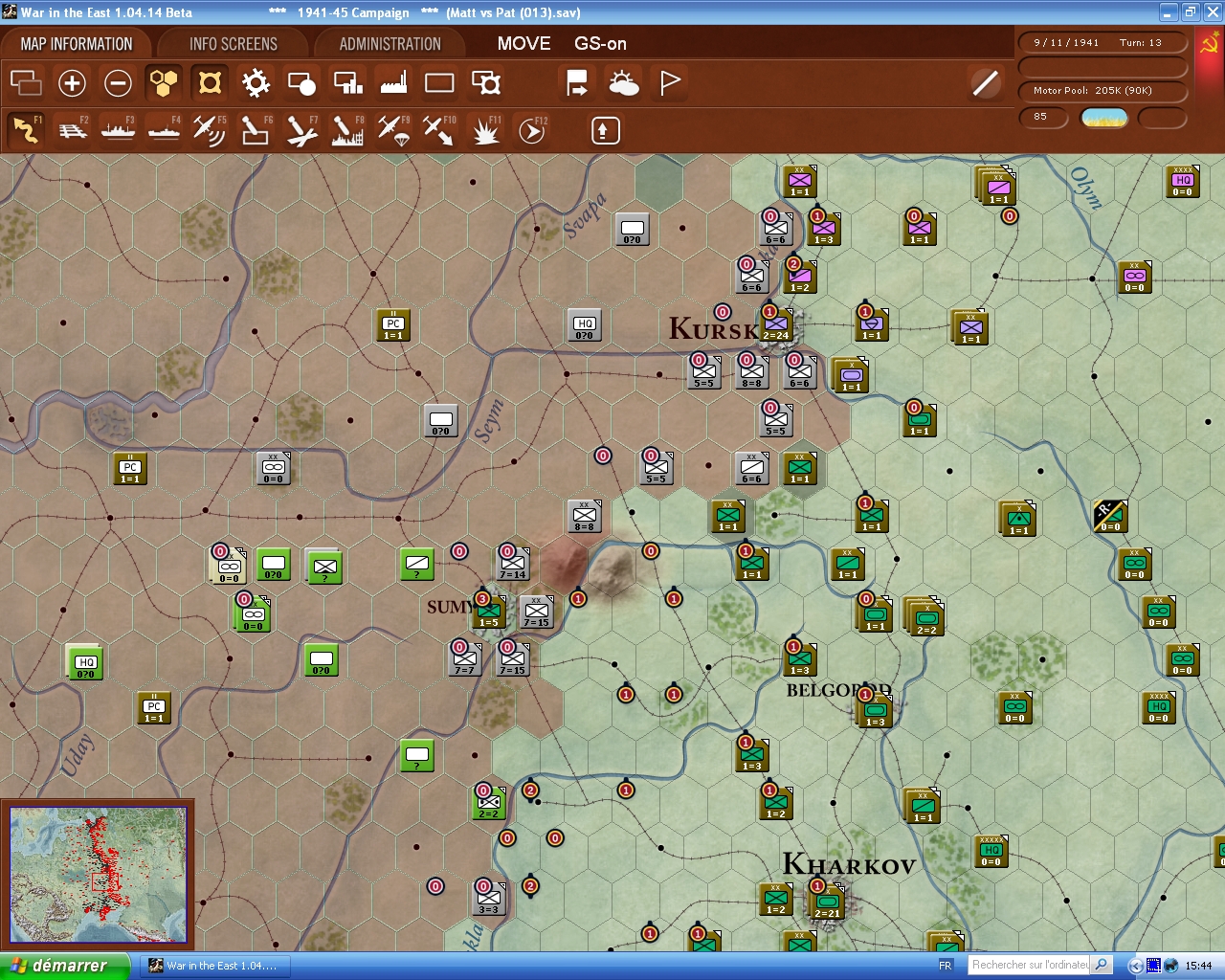Click the overlapping windows icon in toolbar
Viewport: 1225px width, 980px height.
point(26,83)
